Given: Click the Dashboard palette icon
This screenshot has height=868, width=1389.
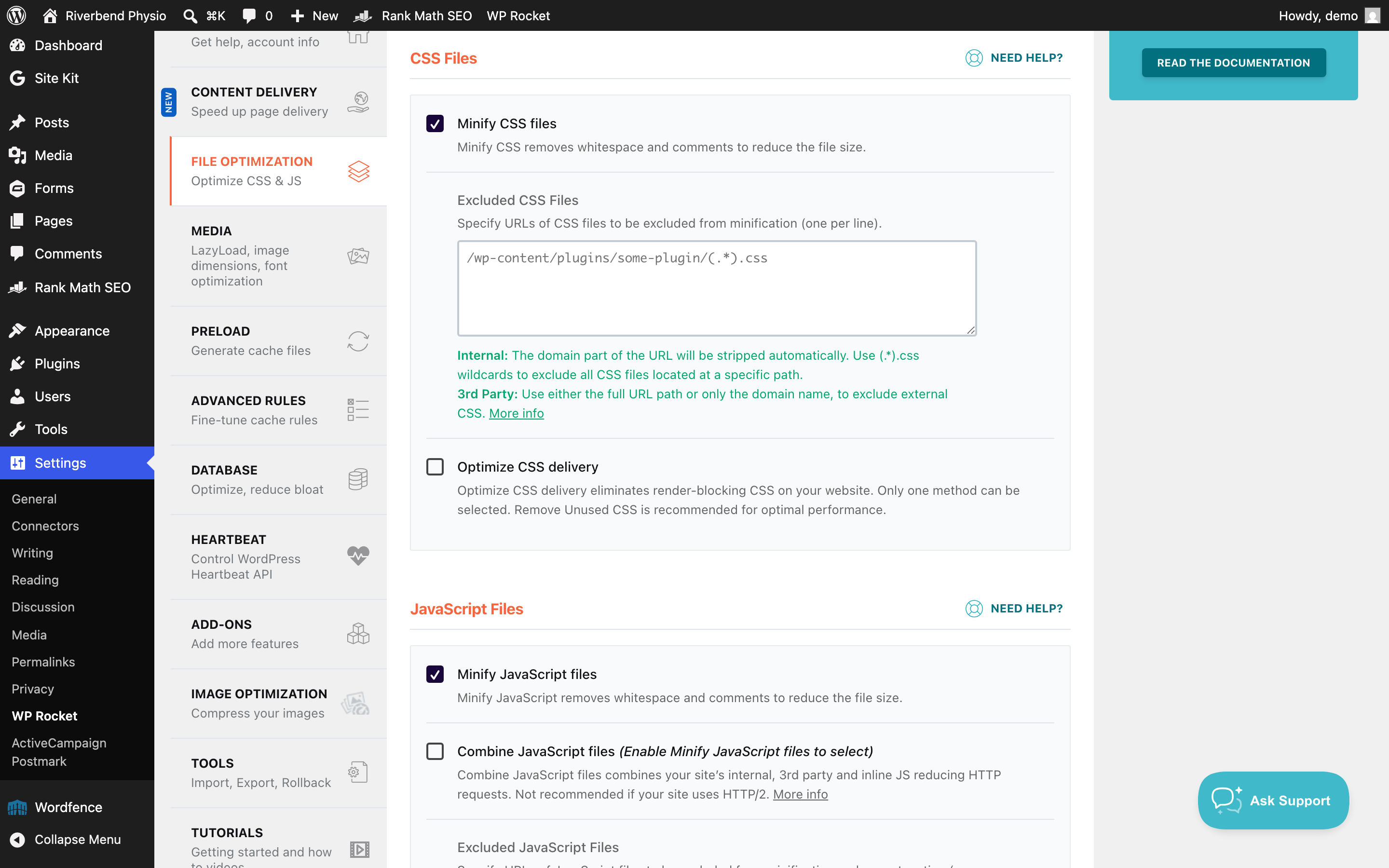Looking at the screenshot, I should tap(18, 45).
